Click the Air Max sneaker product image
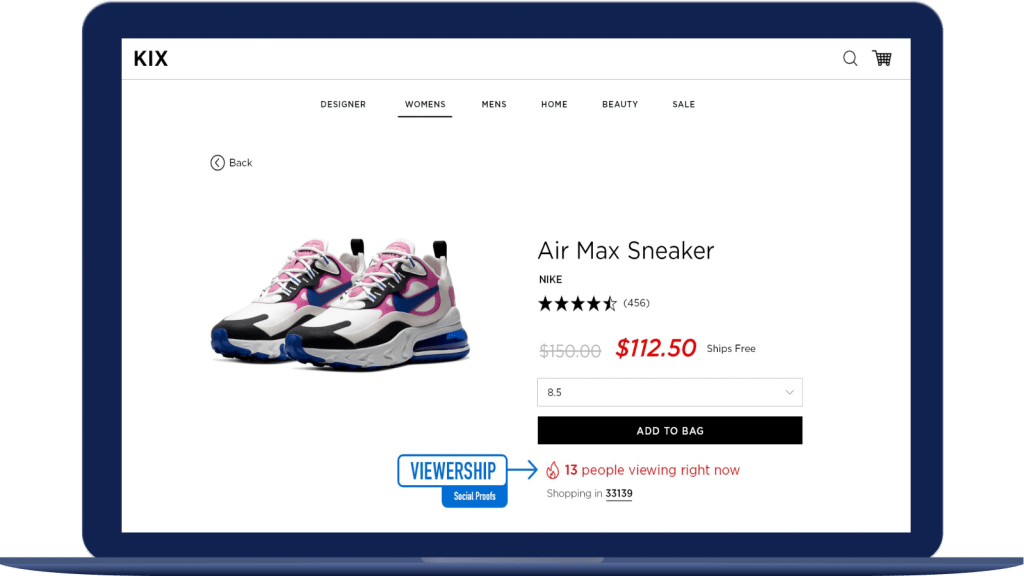This screenshot has height=576, width=1024. pos(340,305)
